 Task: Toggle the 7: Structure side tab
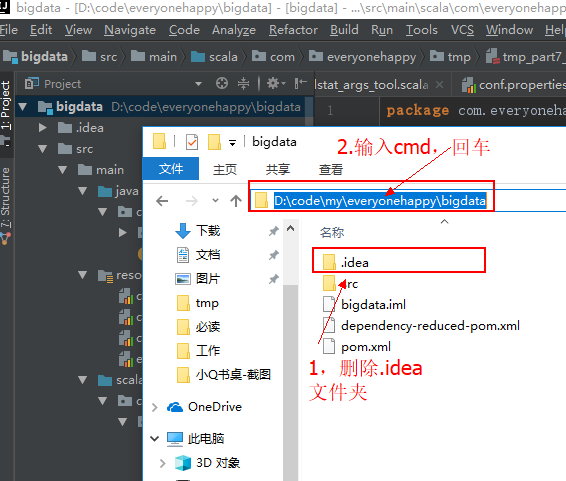[x=6, y=197]
